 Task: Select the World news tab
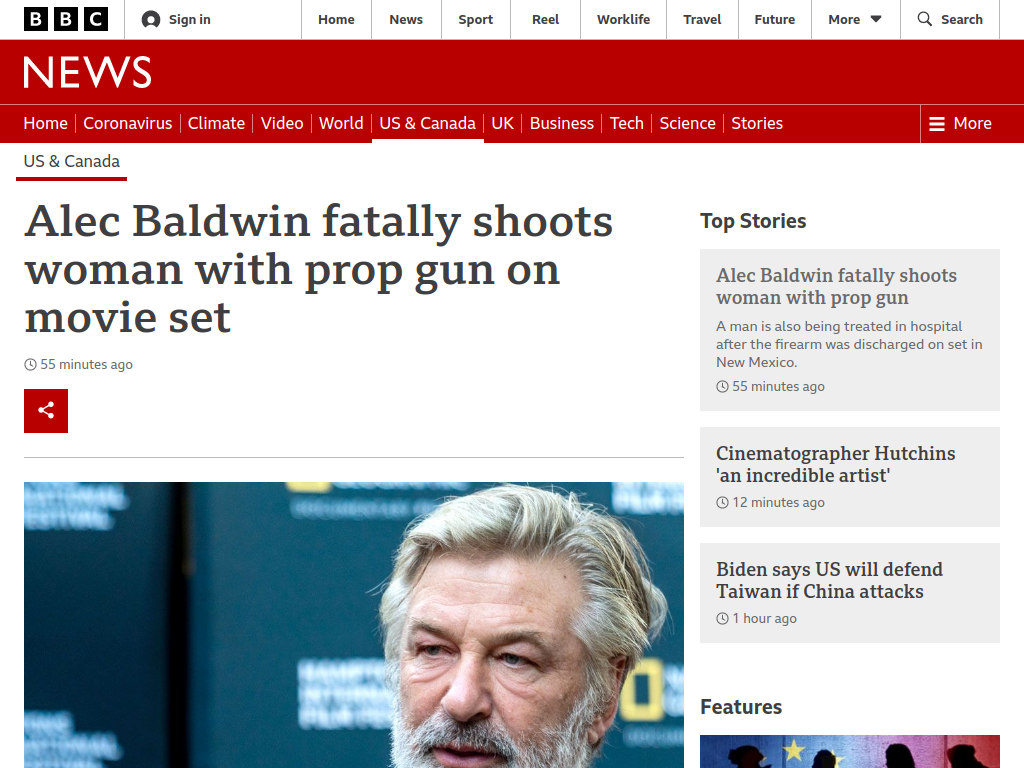[341, 123]
